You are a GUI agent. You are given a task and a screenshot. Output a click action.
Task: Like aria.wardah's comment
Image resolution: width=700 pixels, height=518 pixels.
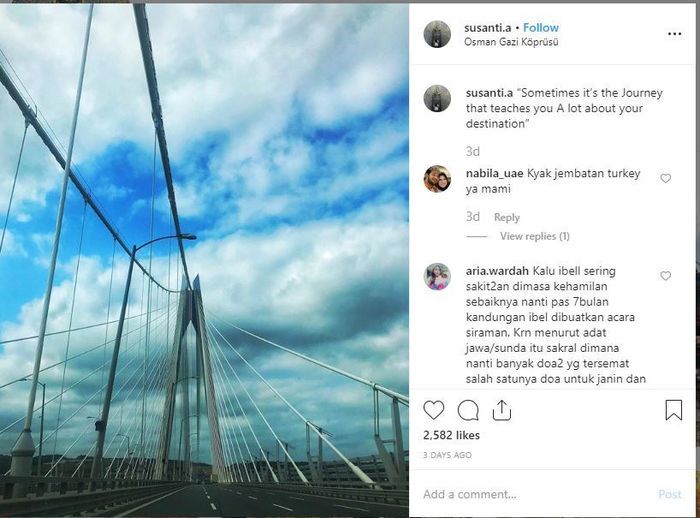(x=666, y=276)
